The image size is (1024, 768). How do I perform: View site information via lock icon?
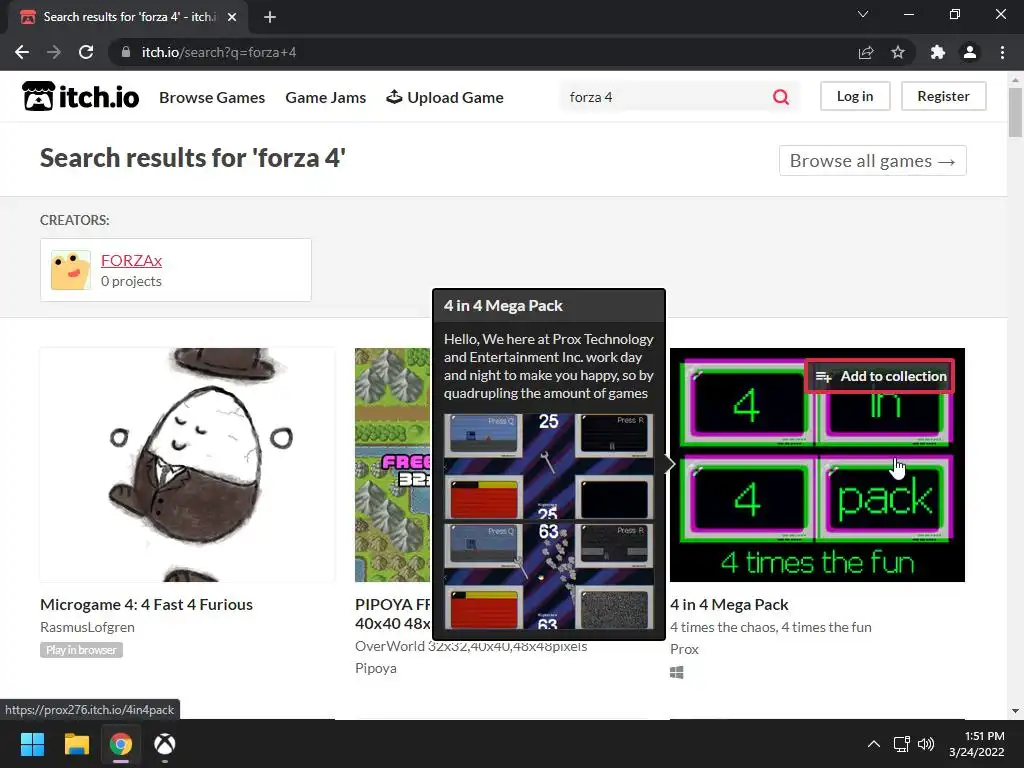[x=125, y=52]
